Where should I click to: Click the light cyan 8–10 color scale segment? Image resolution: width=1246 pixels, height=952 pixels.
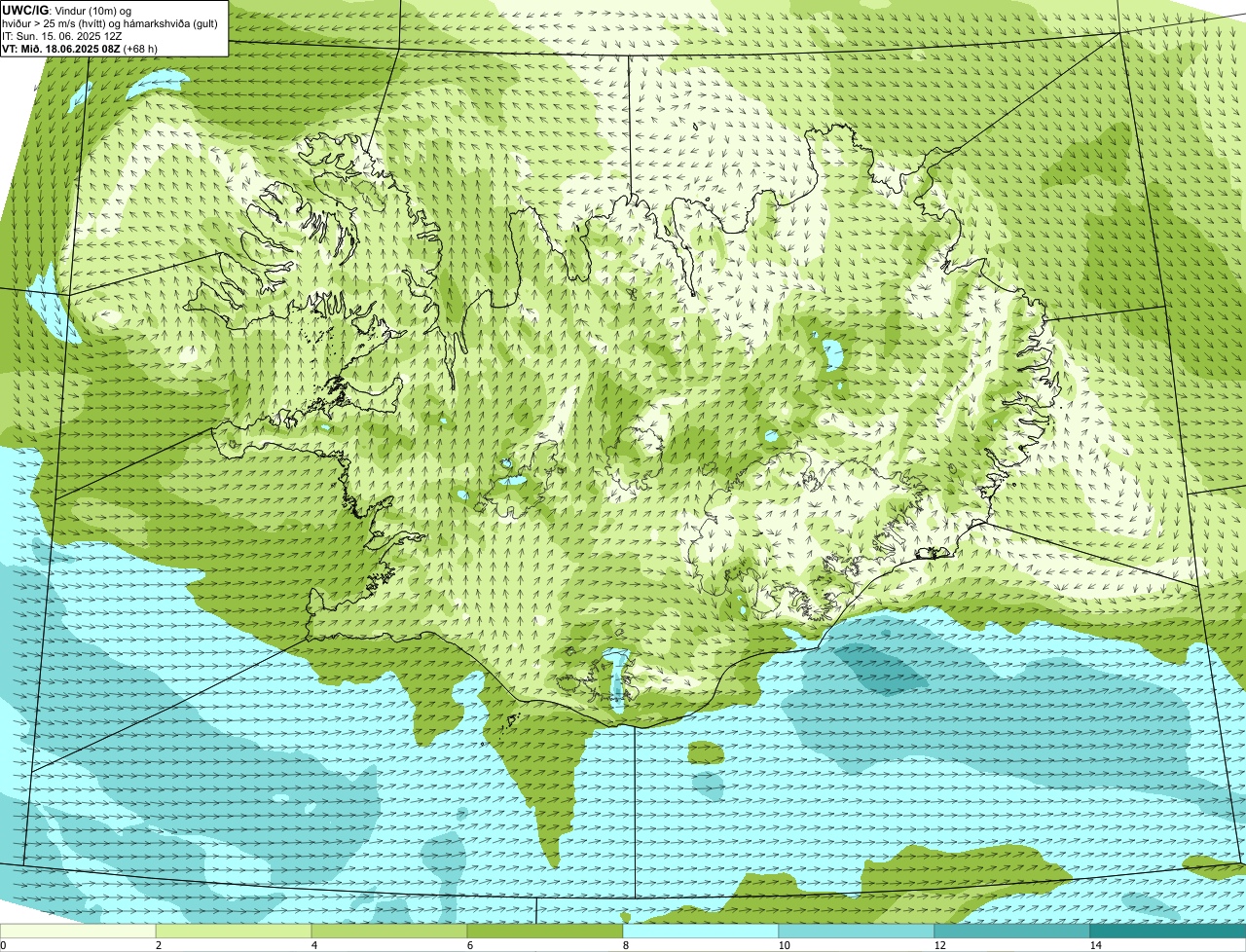(701, 931)
